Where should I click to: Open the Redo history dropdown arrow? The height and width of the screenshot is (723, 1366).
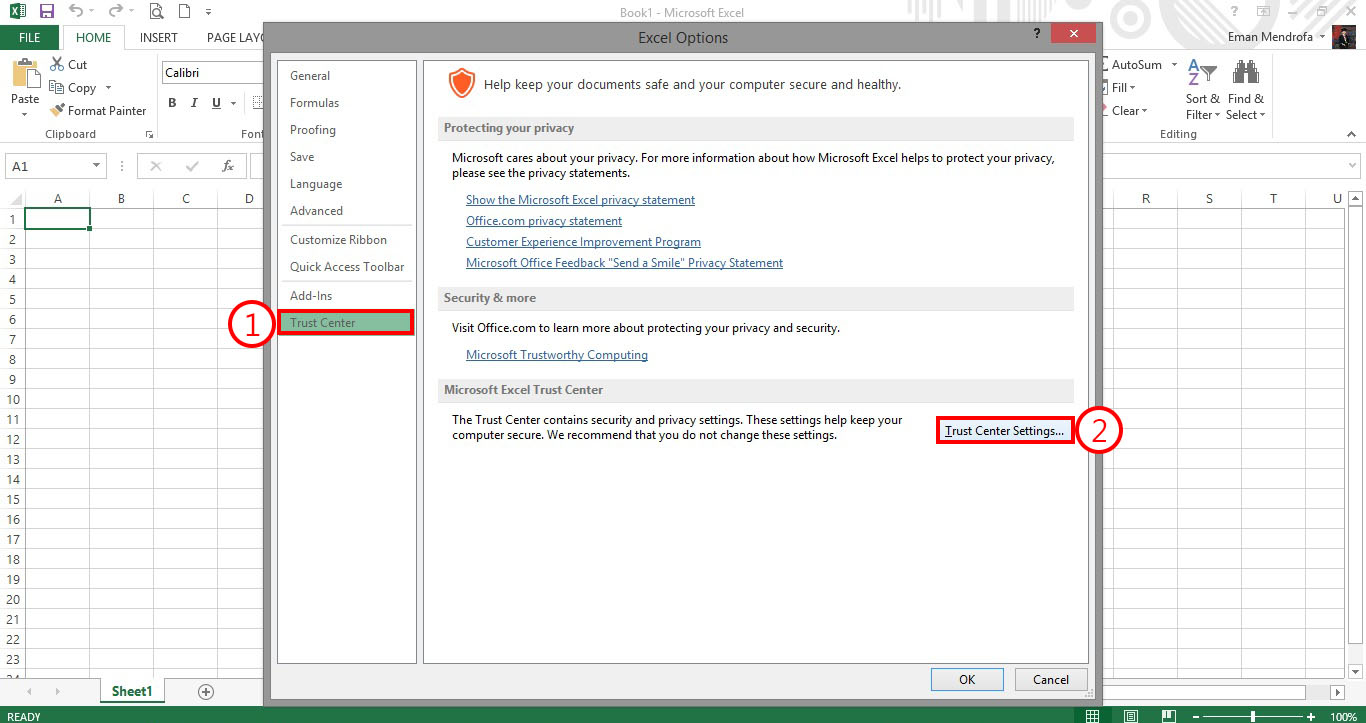tap(131, 13)
